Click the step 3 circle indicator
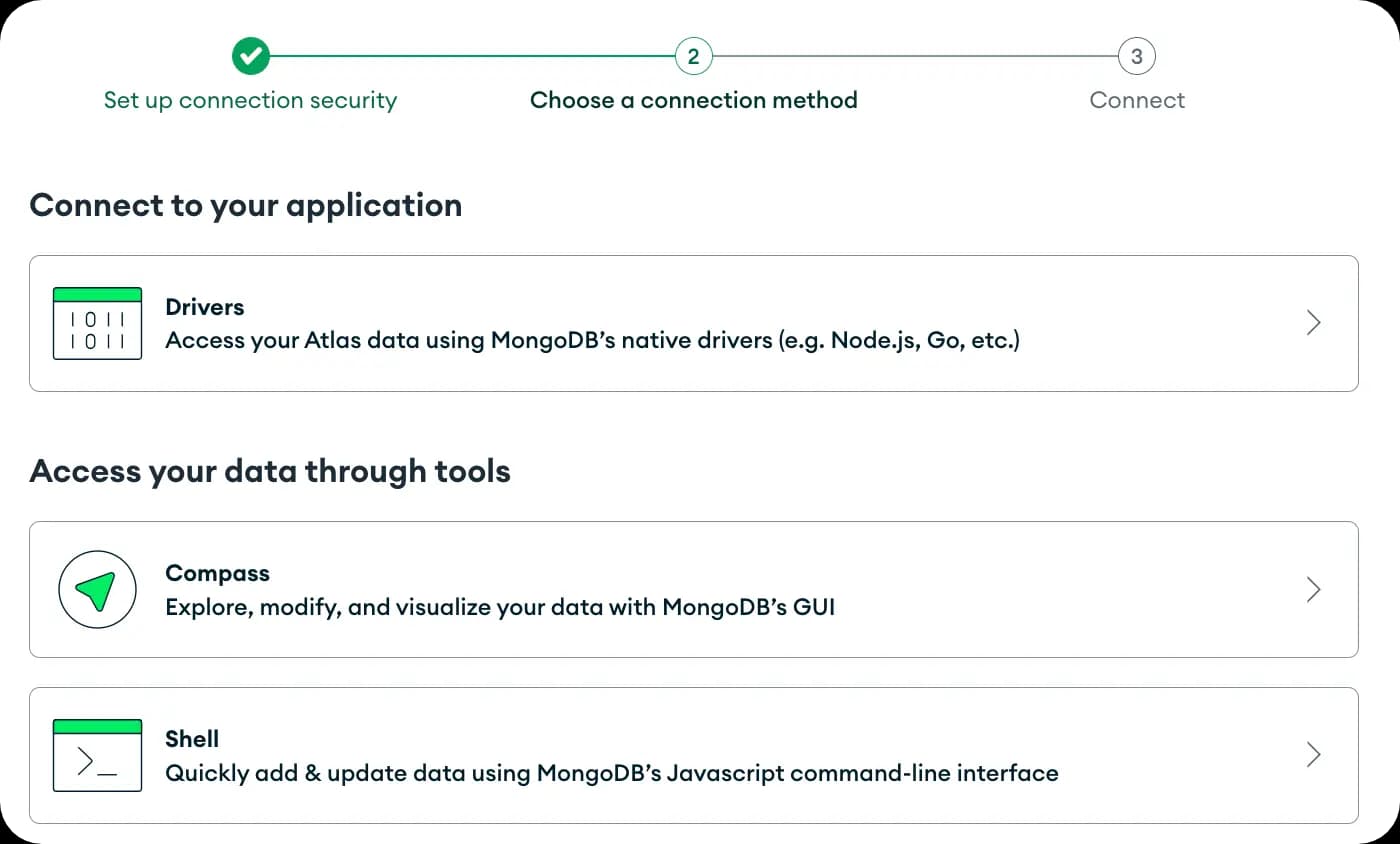 [x=1136, y=56]
